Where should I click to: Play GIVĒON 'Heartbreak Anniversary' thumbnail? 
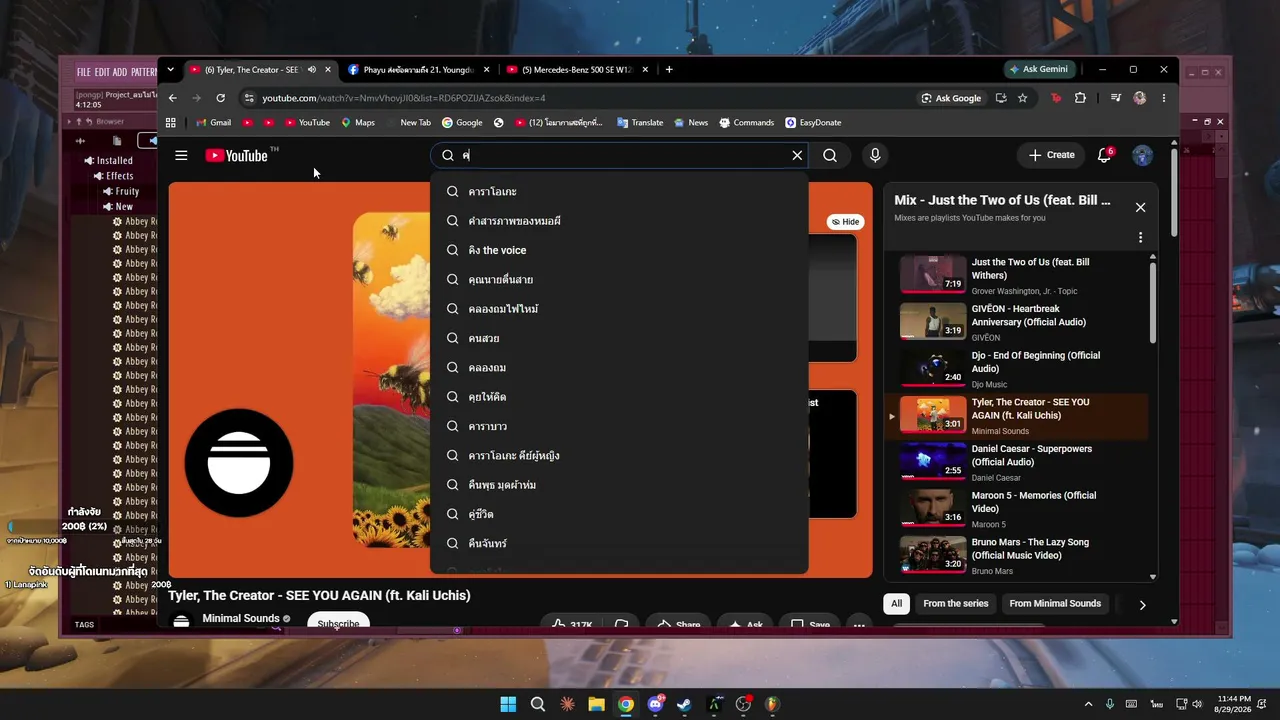(933, 321)
